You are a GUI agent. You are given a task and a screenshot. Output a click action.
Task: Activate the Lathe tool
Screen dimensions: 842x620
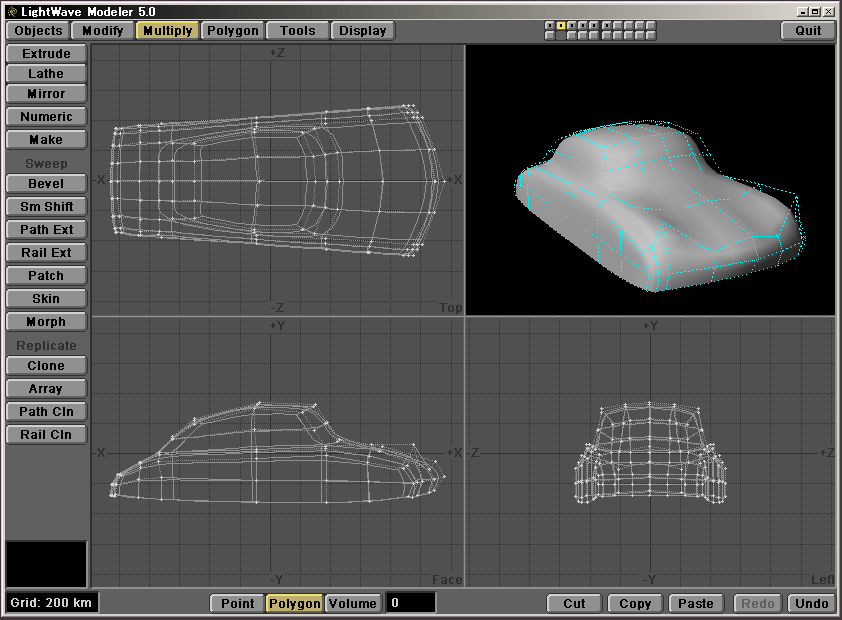pos(46,73)
